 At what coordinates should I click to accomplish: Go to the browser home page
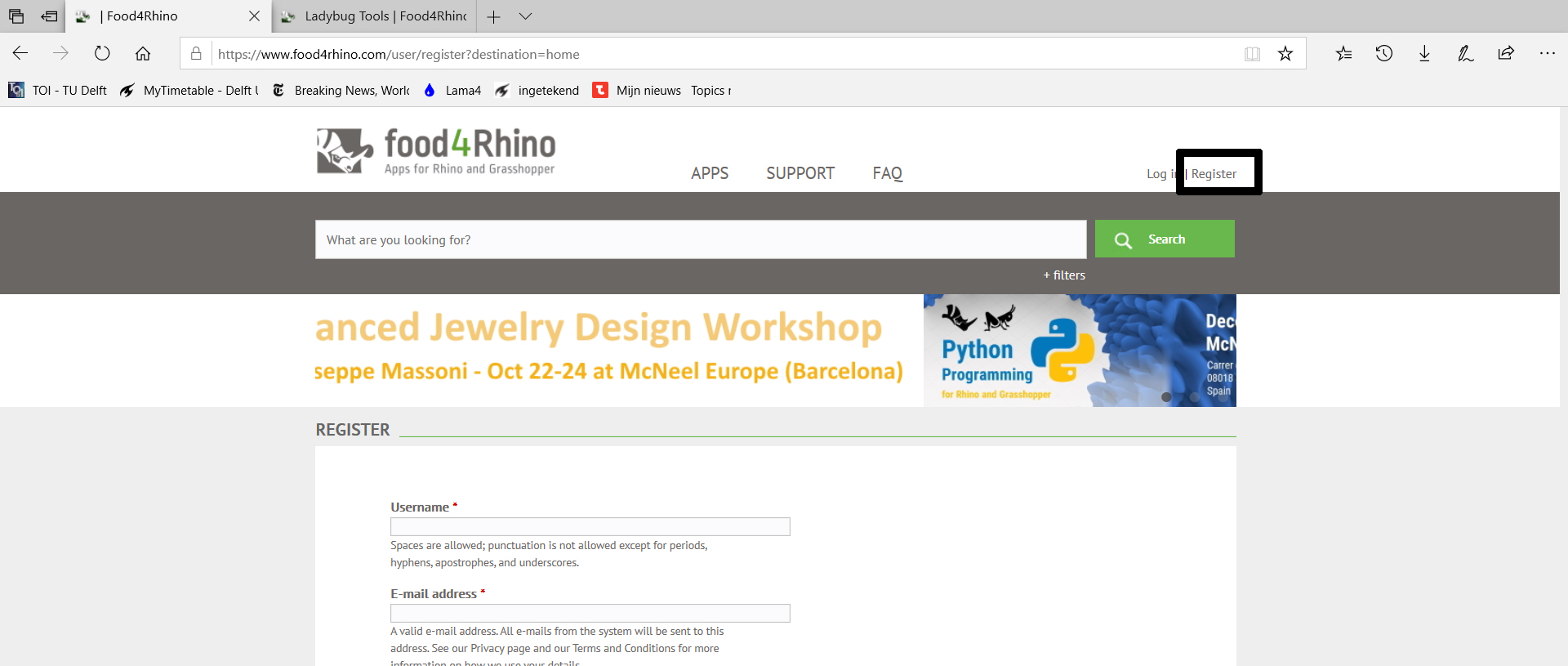[143, 54]
